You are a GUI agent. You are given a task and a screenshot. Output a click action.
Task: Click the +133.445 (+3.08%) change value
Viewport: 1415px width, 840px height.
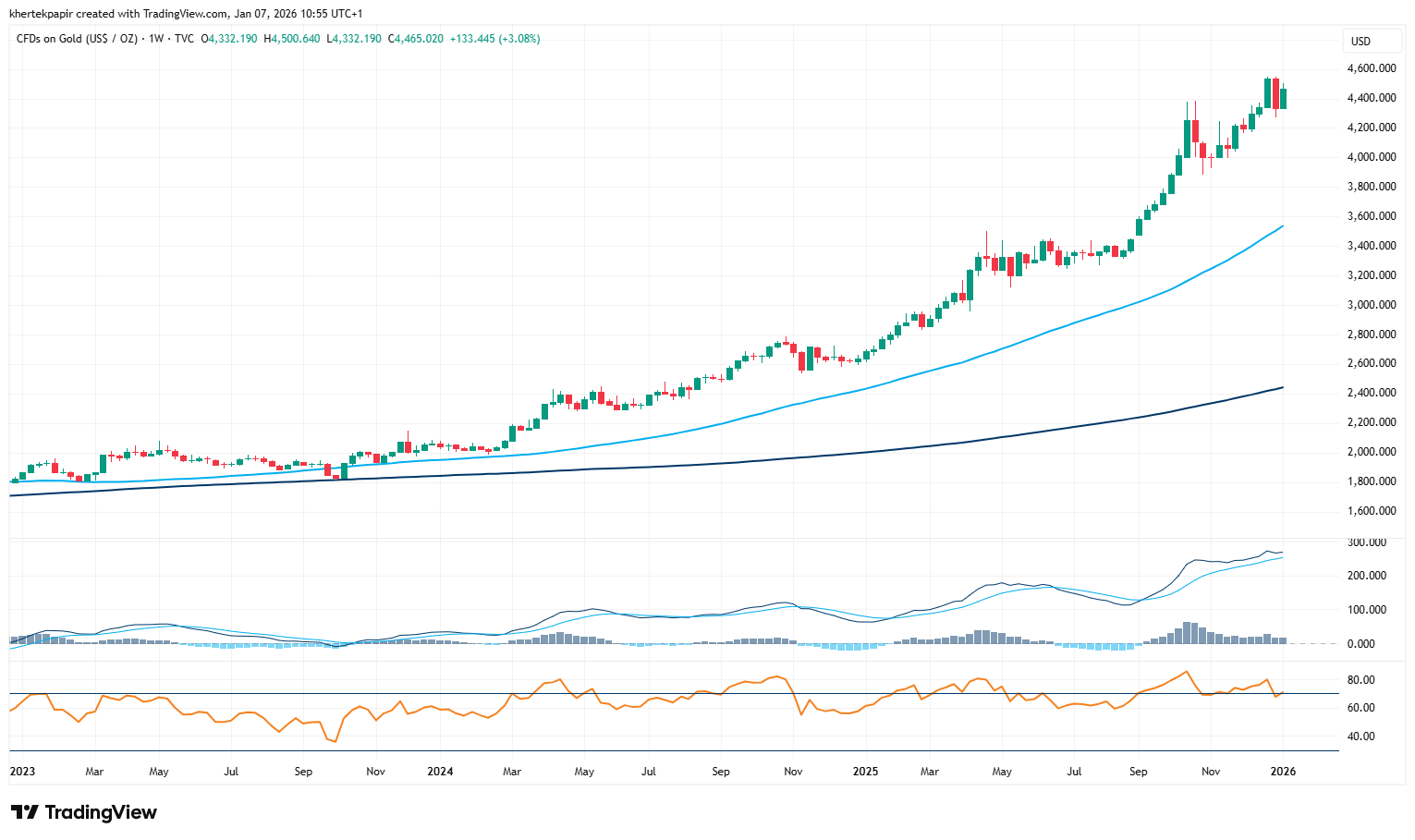[x=494, y=39]
